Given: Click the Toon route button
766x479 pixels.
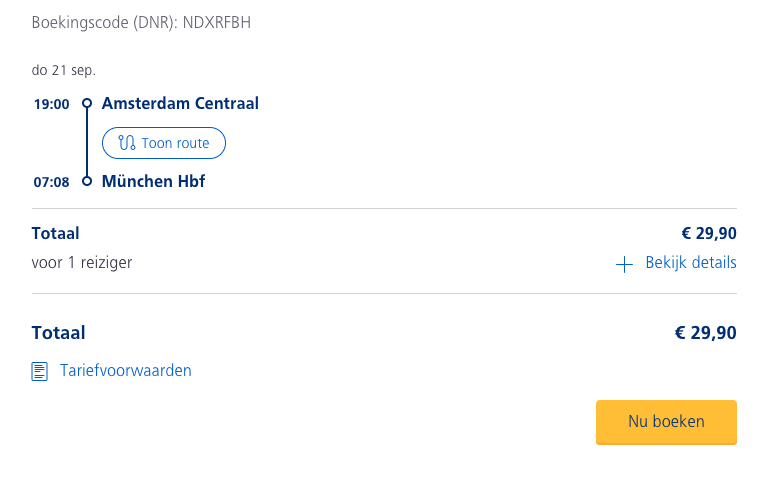Looking at the screenshot, I should click(x=164, y=143).
